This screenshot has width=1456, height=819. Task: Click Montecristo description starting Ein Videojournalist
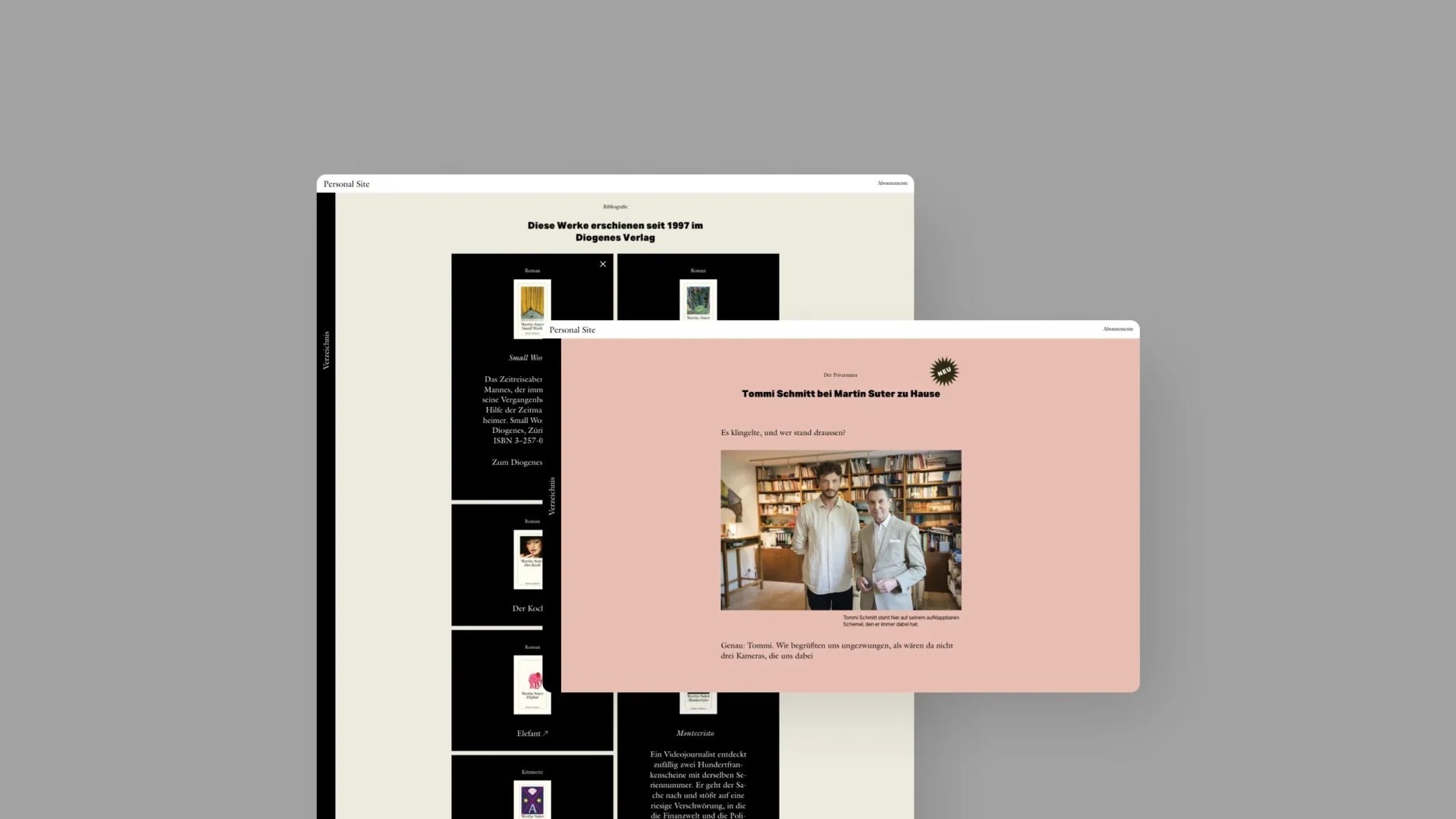pos(698,785)
